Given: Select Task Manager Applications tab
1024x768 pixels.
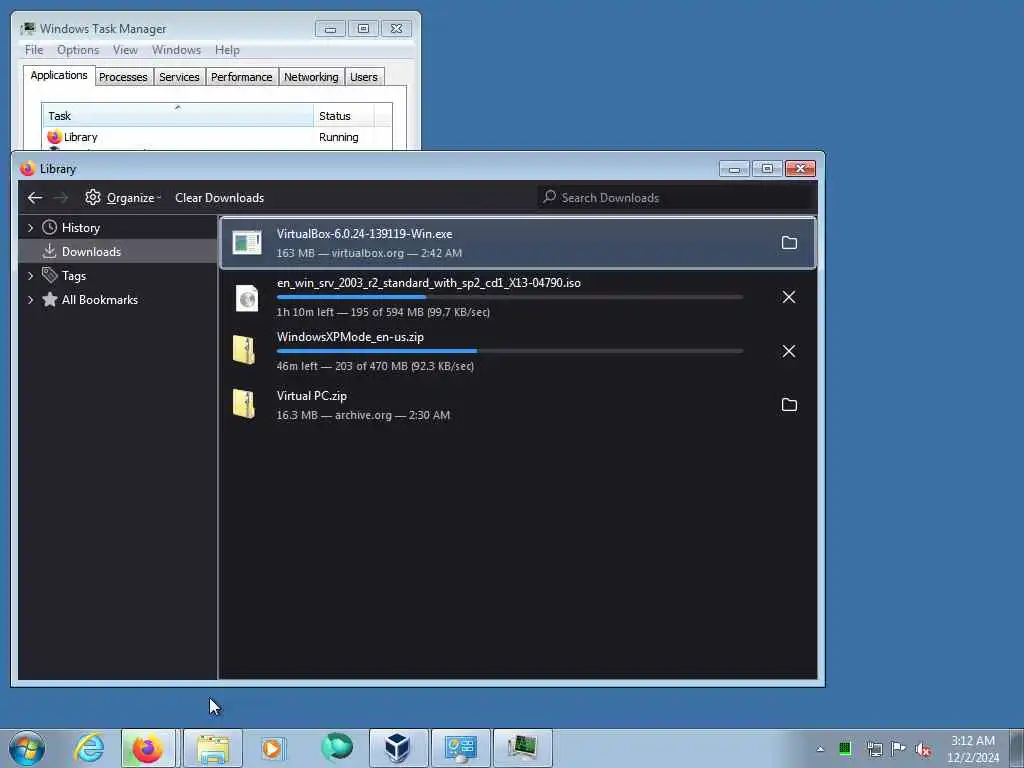Looking at the screenshot, I should pyautogui.click(x=59, y=75).
